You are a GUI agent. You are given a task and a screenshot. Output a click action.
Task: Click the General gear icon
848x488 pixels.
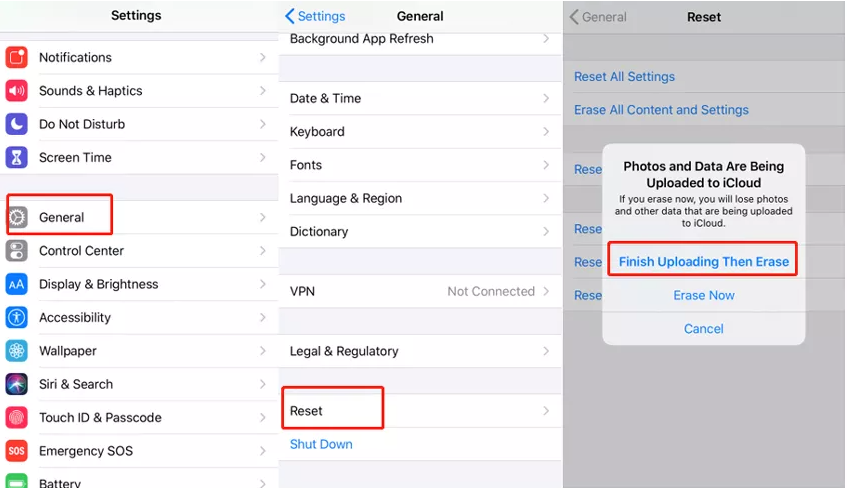coord(17,217)
